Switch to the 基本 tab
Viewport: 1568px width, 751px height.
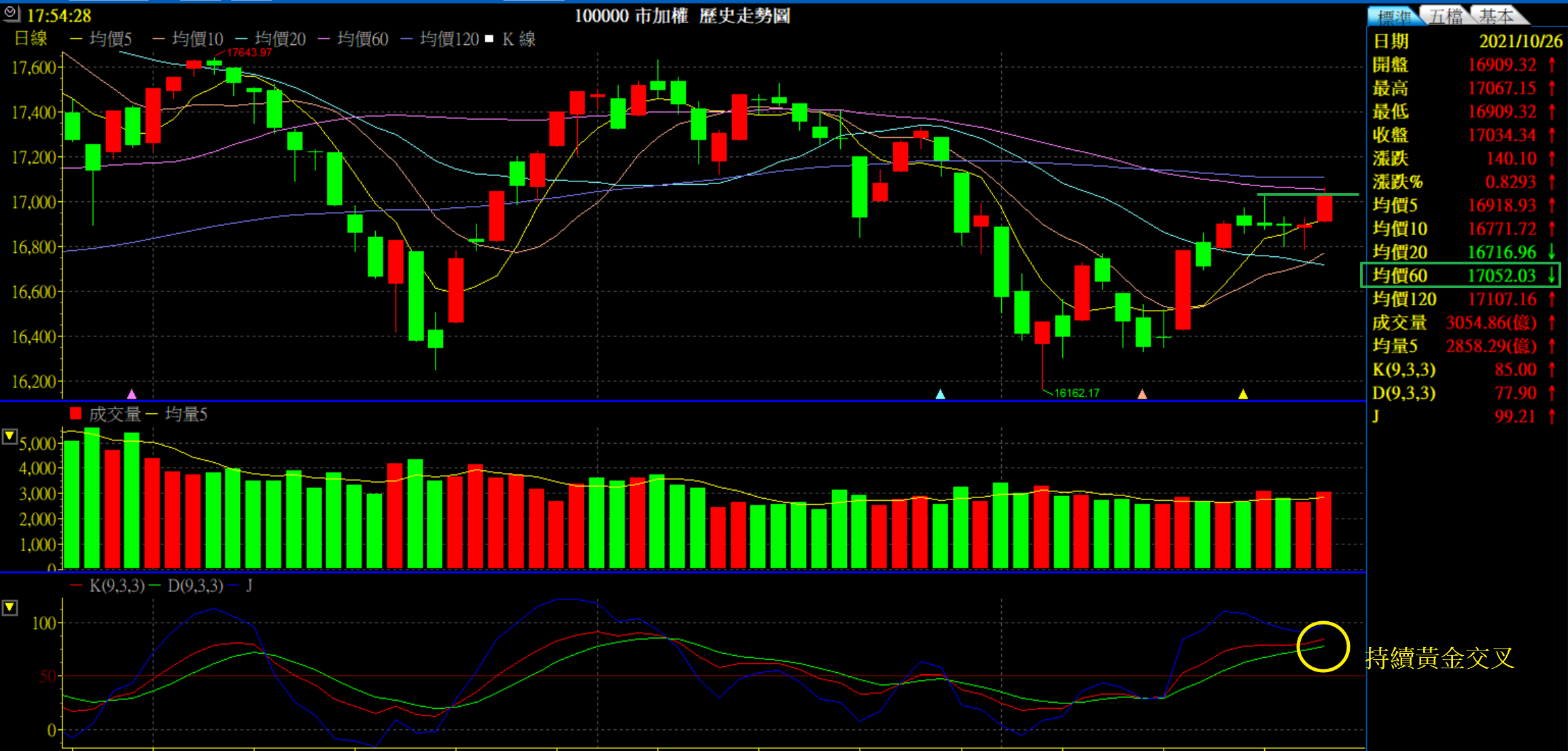pos(1496,16)
